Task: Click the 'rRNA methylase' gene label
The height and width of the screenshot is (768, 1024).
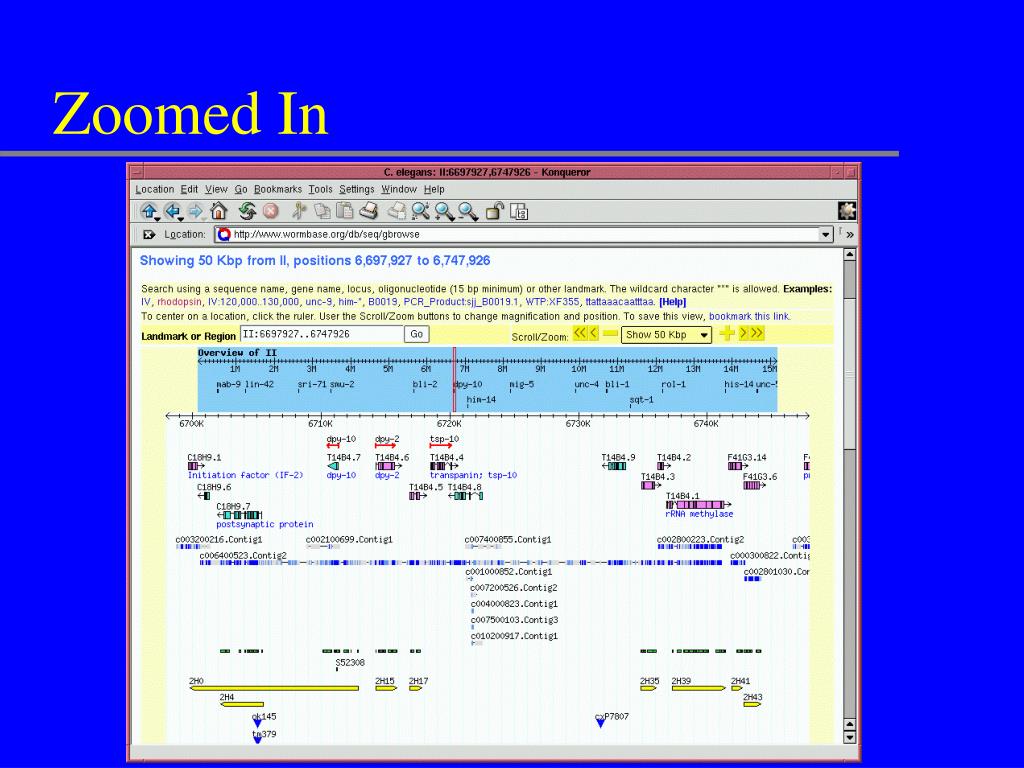Action: tap(699, 514)
